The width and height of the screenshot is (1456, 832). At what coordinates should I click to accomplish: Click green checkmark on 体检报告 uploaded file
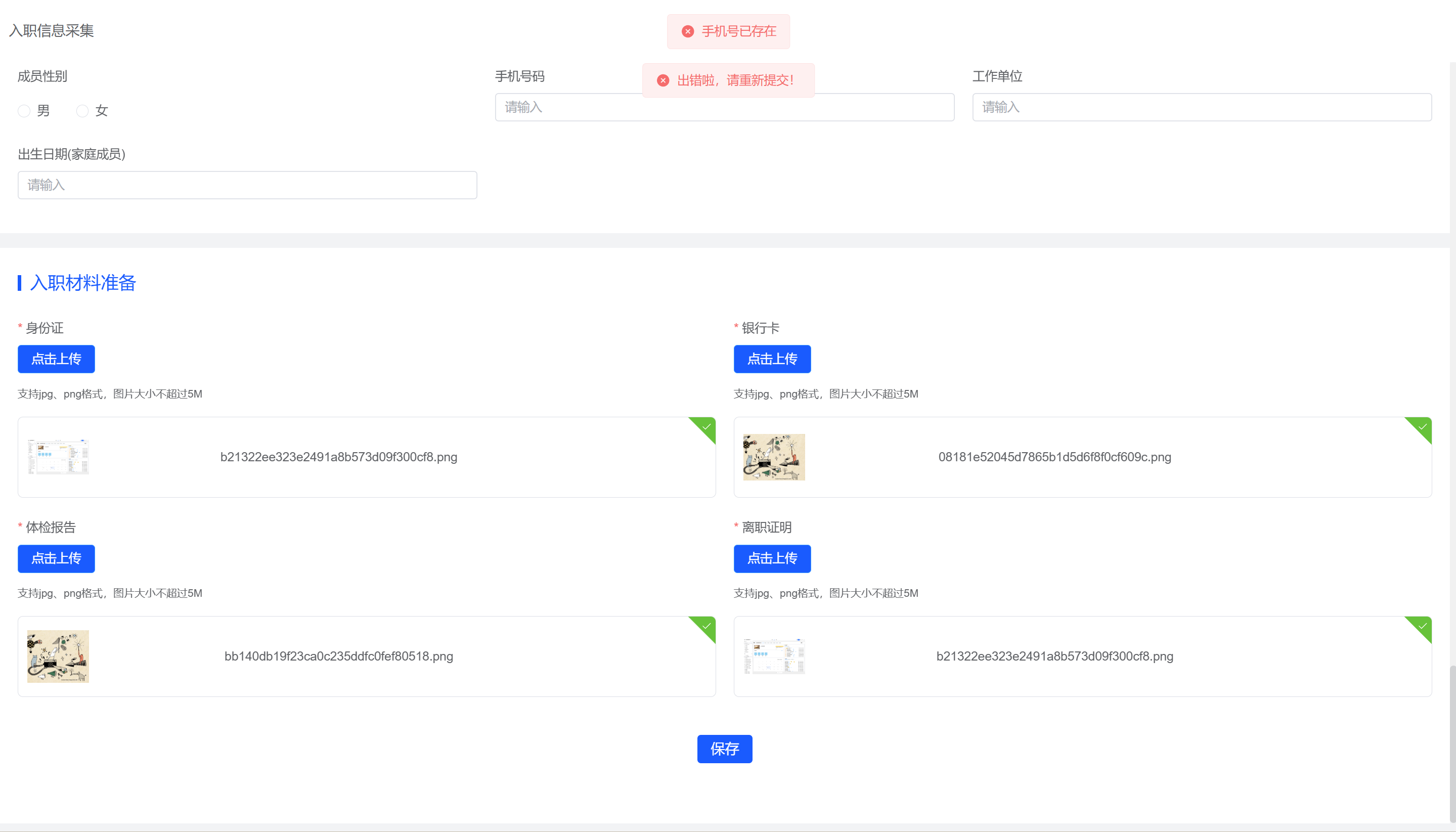(707, 626)
